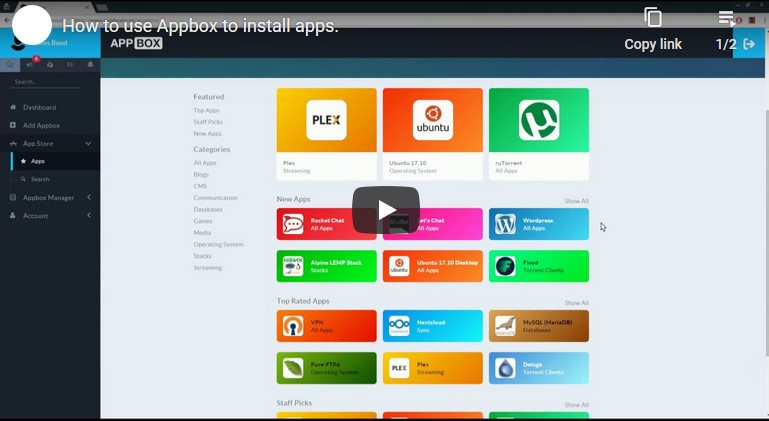This screenshot has height=421, width=769.
Task: Open the Plex featured app card
Action: [x=327, y=134]
